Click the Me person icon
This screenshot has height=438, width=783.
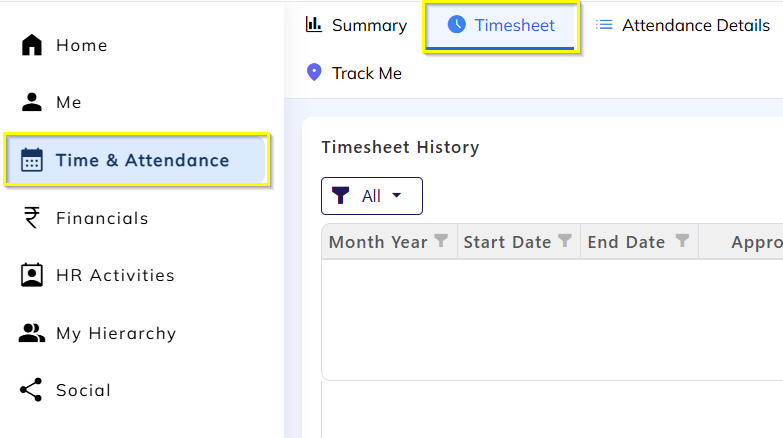32,102
